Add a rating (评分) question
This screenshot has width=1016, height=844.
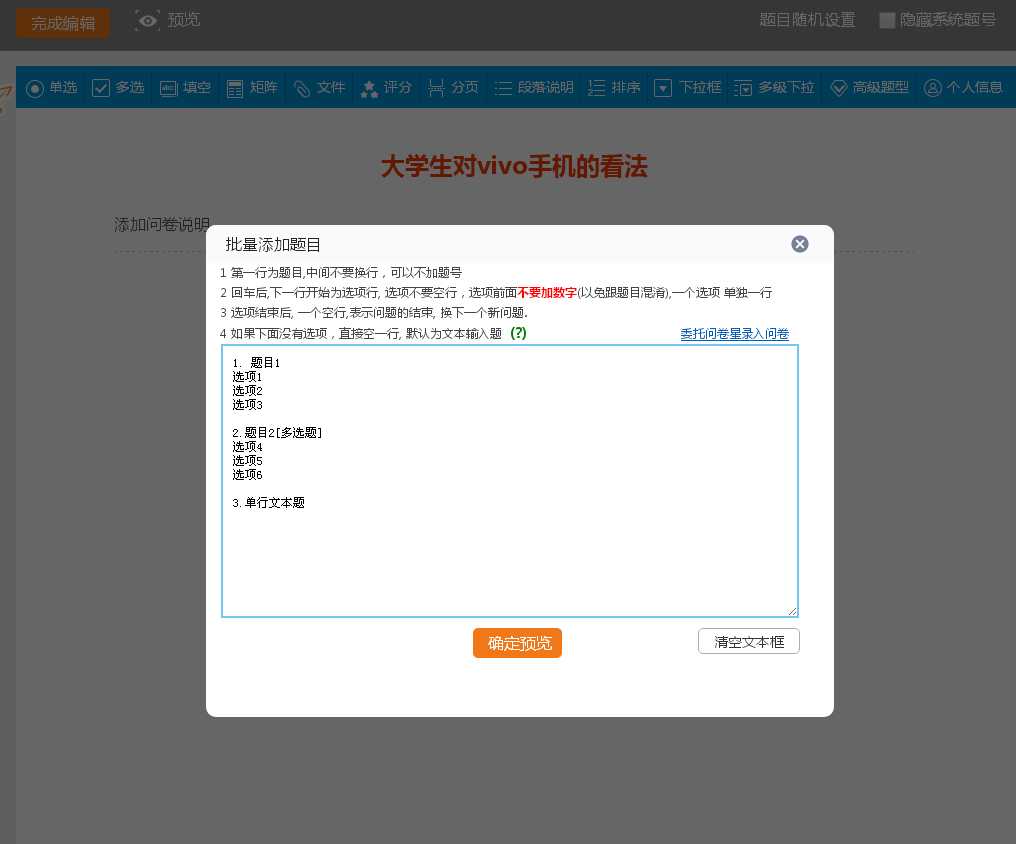point(386,87)
